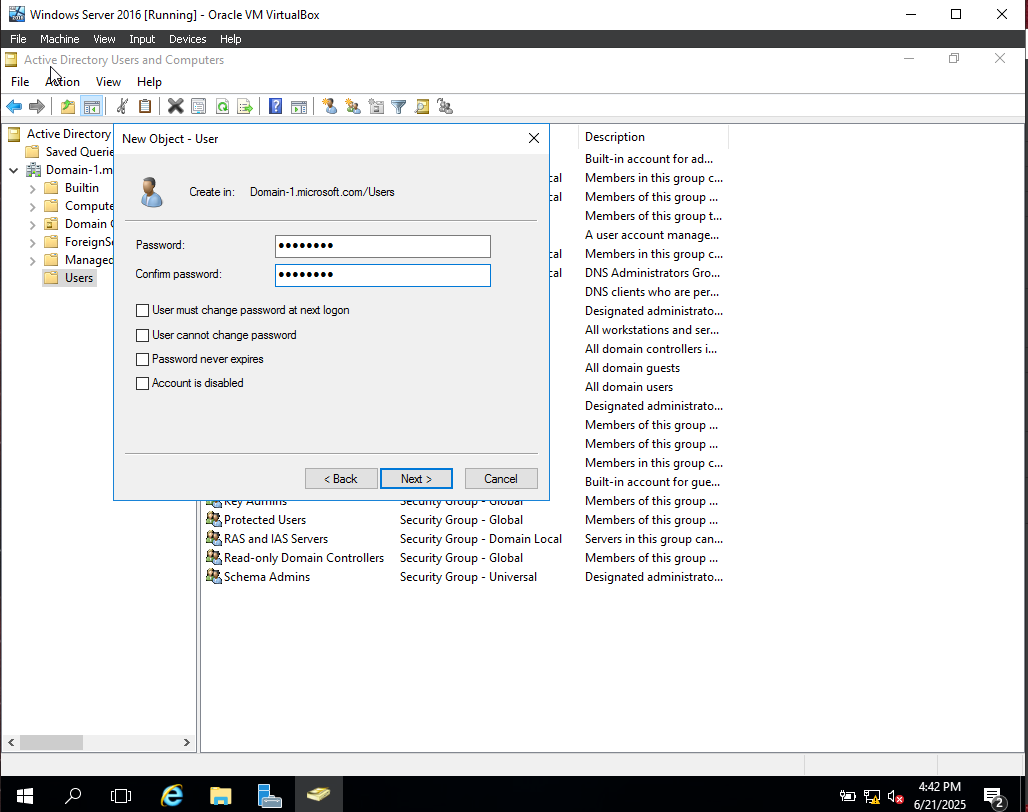Open Properties via the toolbar icon
Screen dimensions: 1028x812
pos(199,106)
